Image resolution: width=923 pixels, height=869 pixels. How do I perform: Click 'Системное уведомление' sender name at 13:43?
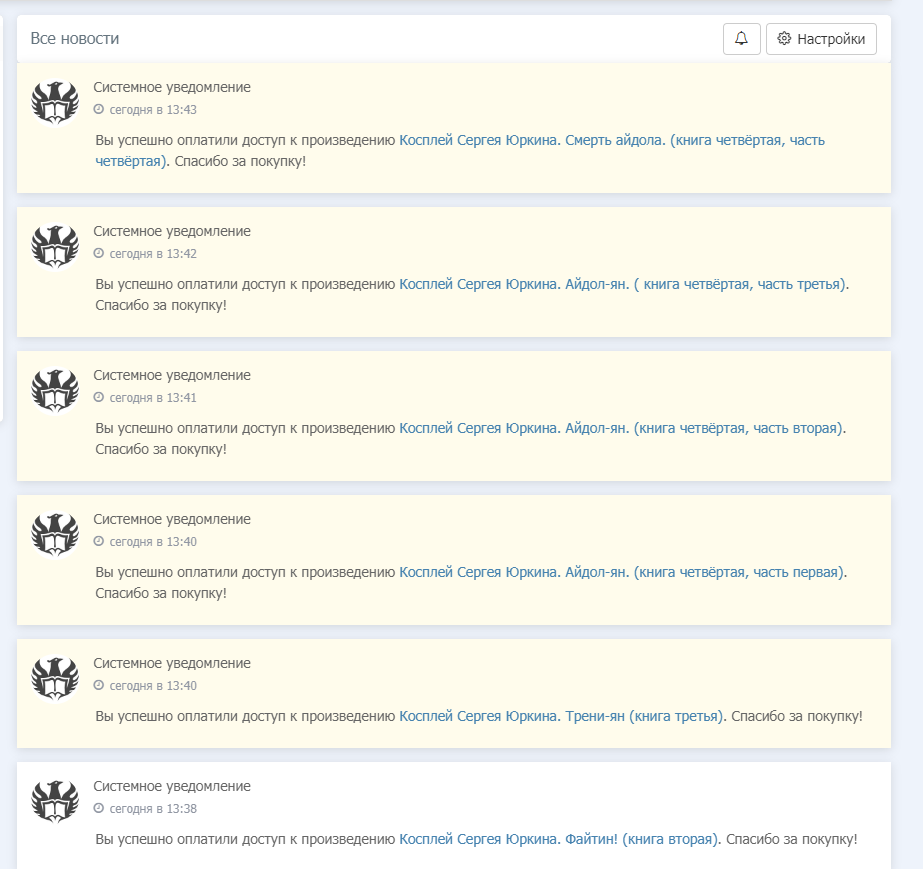172,87
